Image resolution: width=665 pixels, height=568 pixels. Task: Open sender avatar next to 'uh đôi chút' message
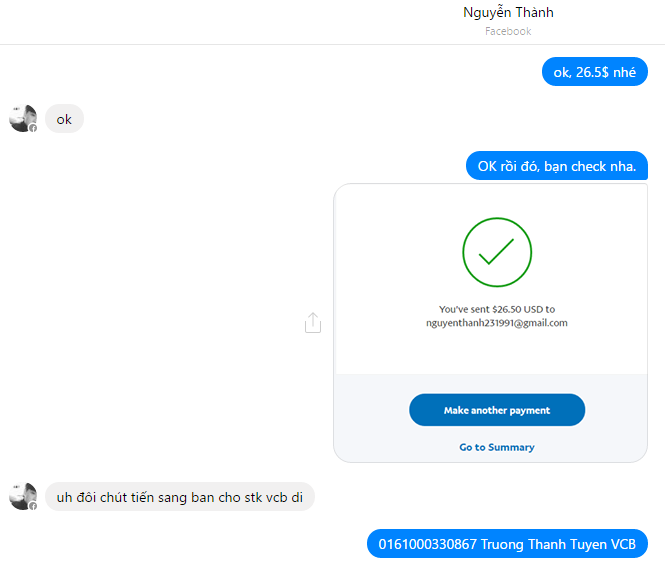tap(23, 496)
